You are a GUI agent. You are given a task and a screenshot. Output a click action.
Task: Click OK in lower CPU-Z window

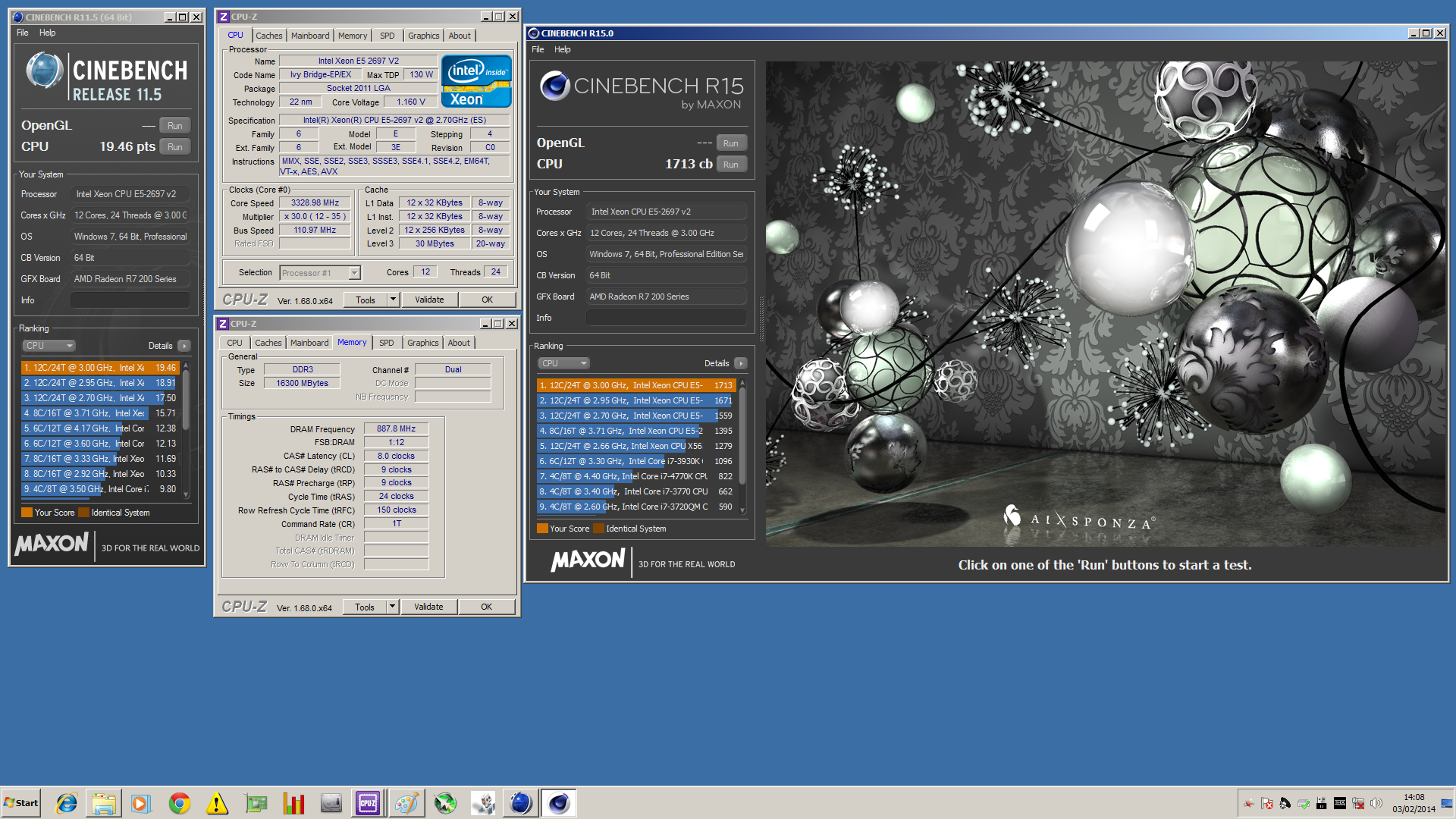tap(487, 607)
